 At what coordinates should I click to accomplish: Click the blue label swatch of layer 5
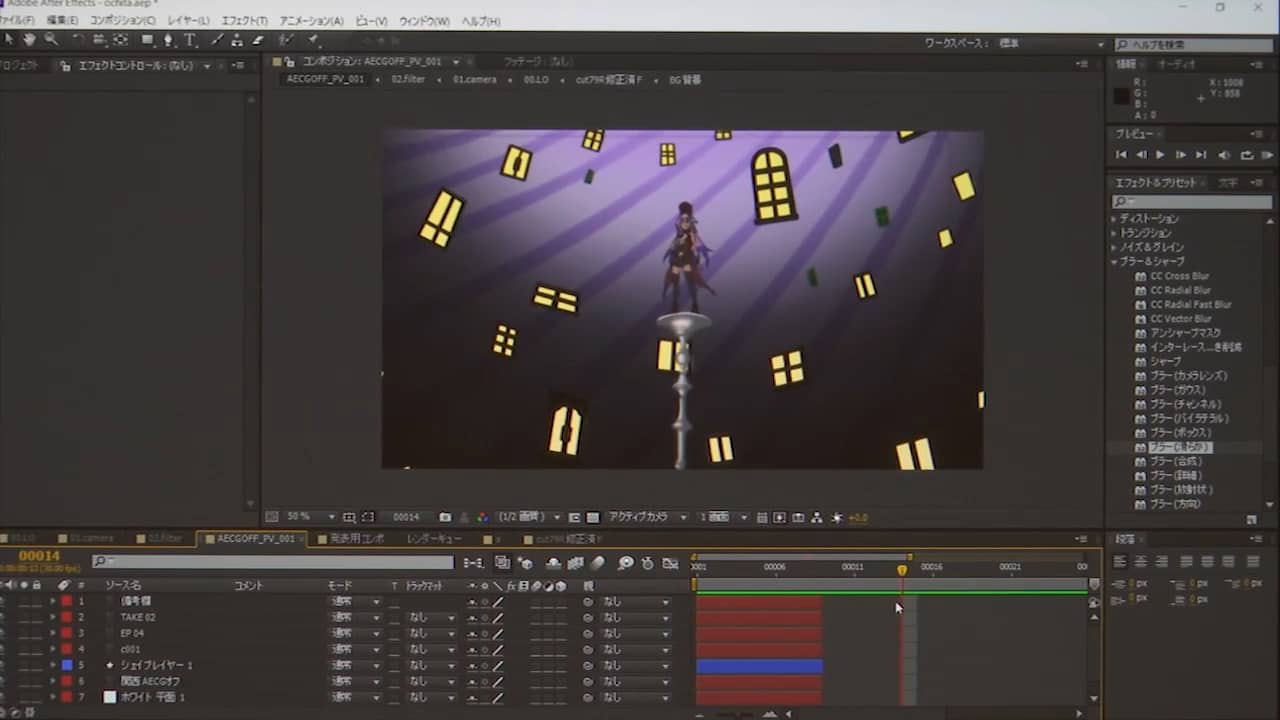coord(67,666)
